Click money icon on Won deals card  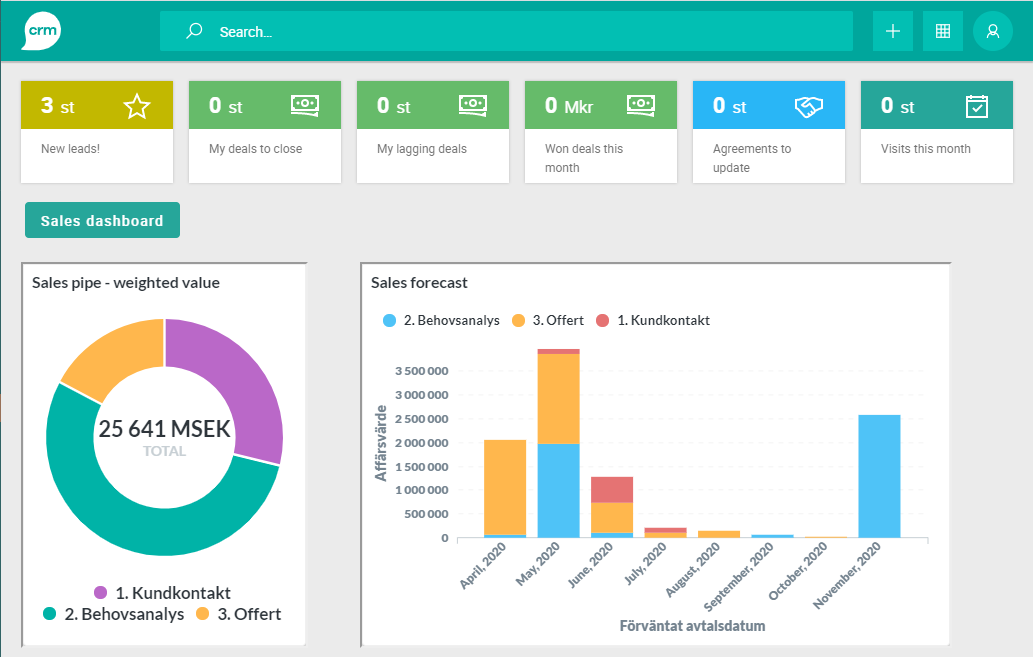(641, 105)
